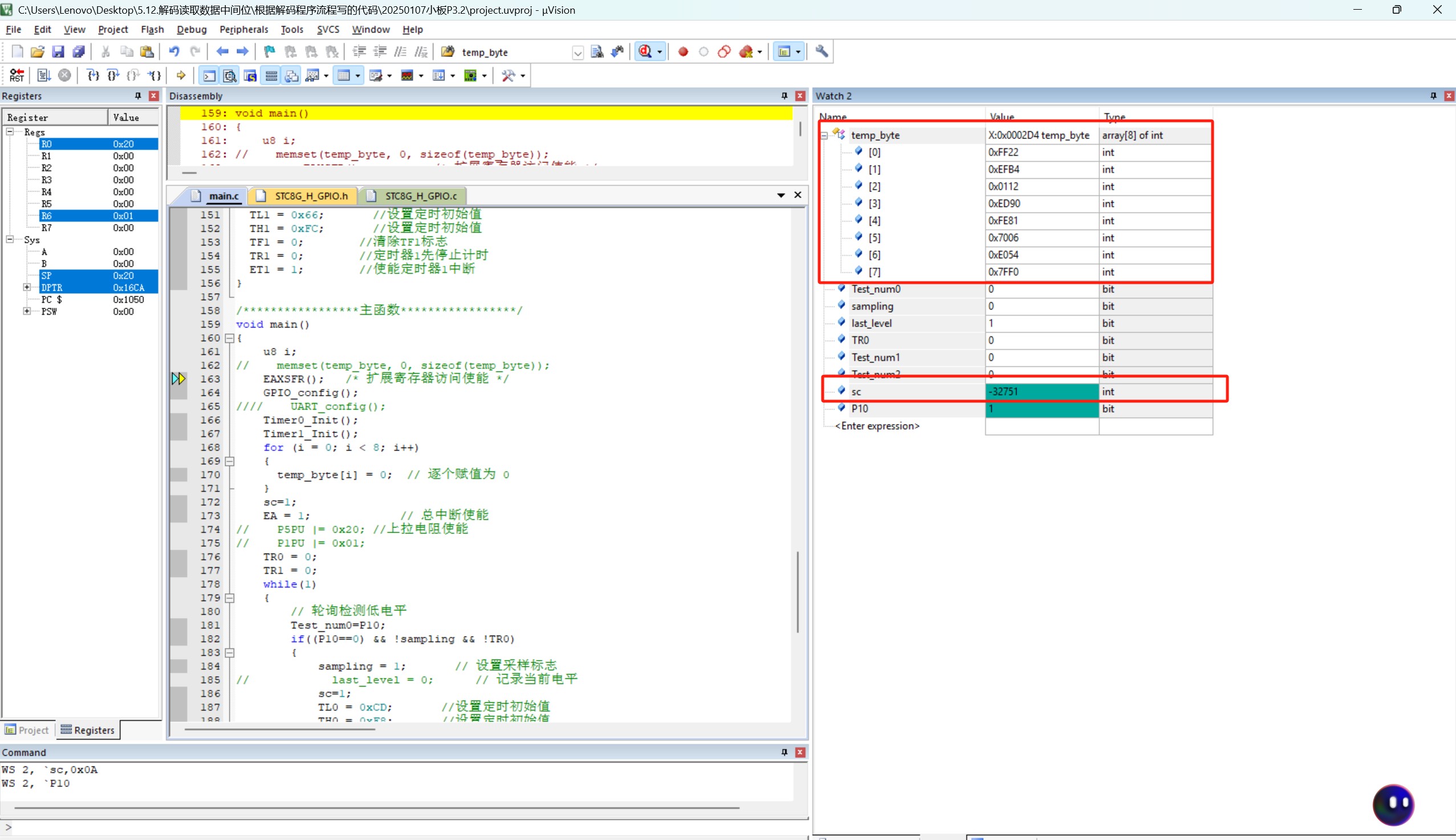1456x840 pixels.
Task: Close the Disassembly panel
Action: [x=800, y=96]
